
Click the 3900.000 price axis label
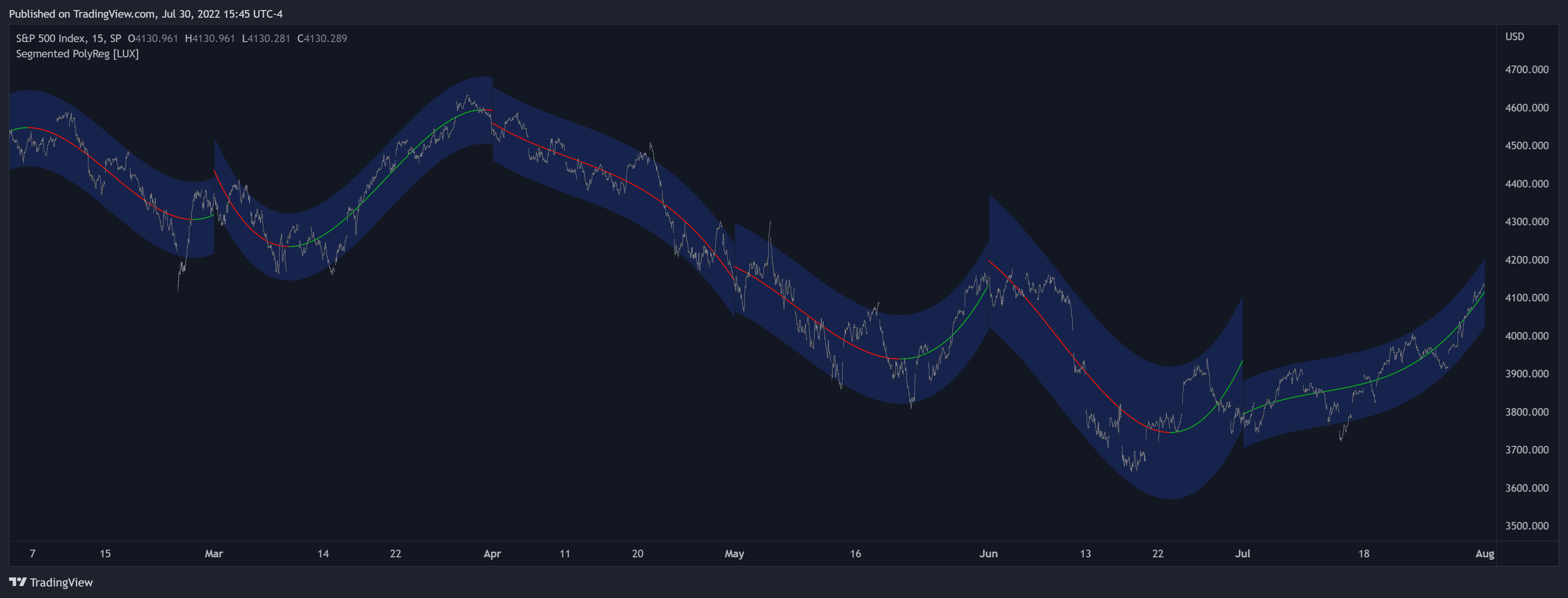pos(1526,374)
